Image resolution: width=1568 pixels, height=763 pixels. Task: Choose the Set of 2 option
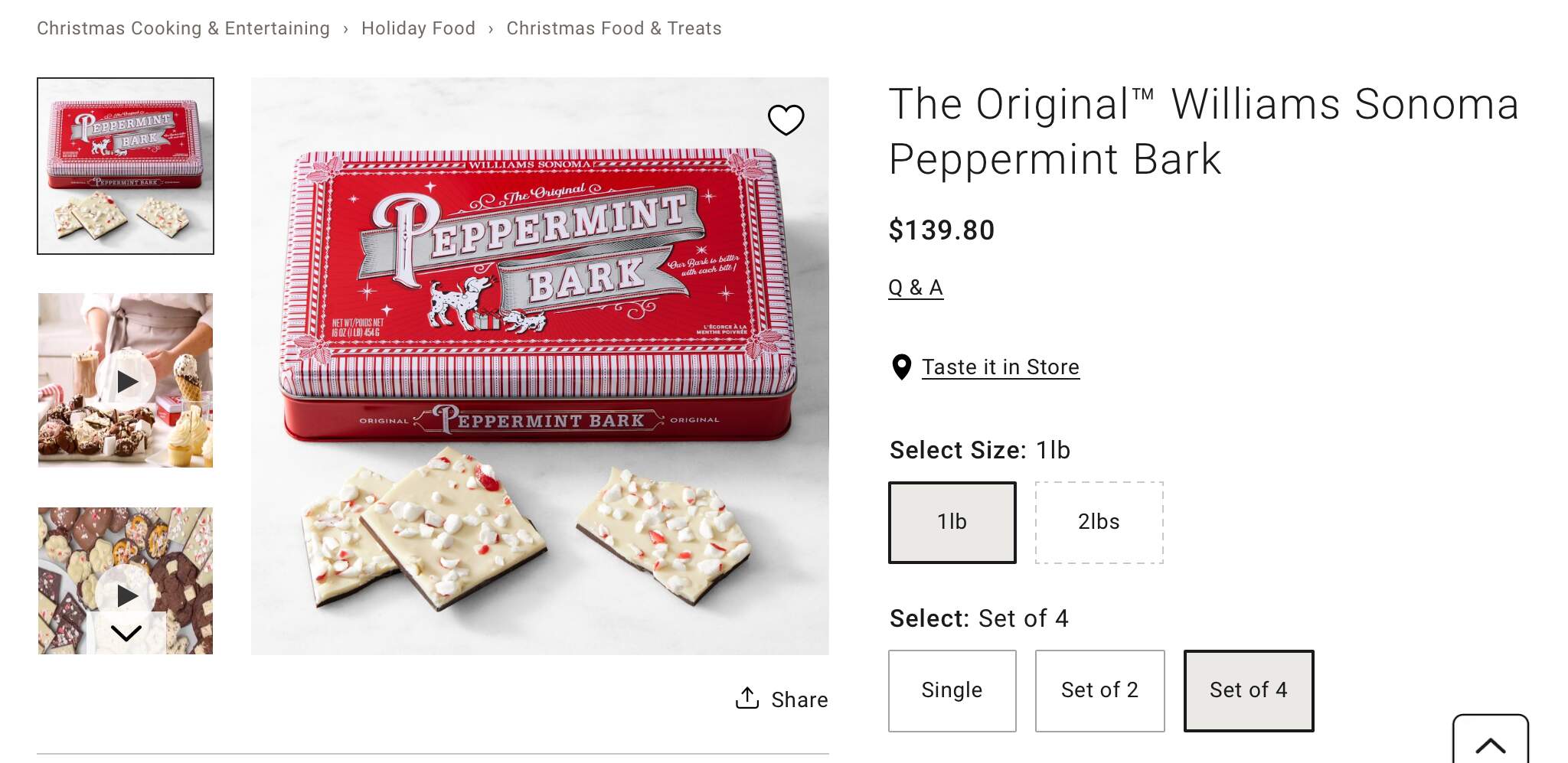coord(1099,690)
